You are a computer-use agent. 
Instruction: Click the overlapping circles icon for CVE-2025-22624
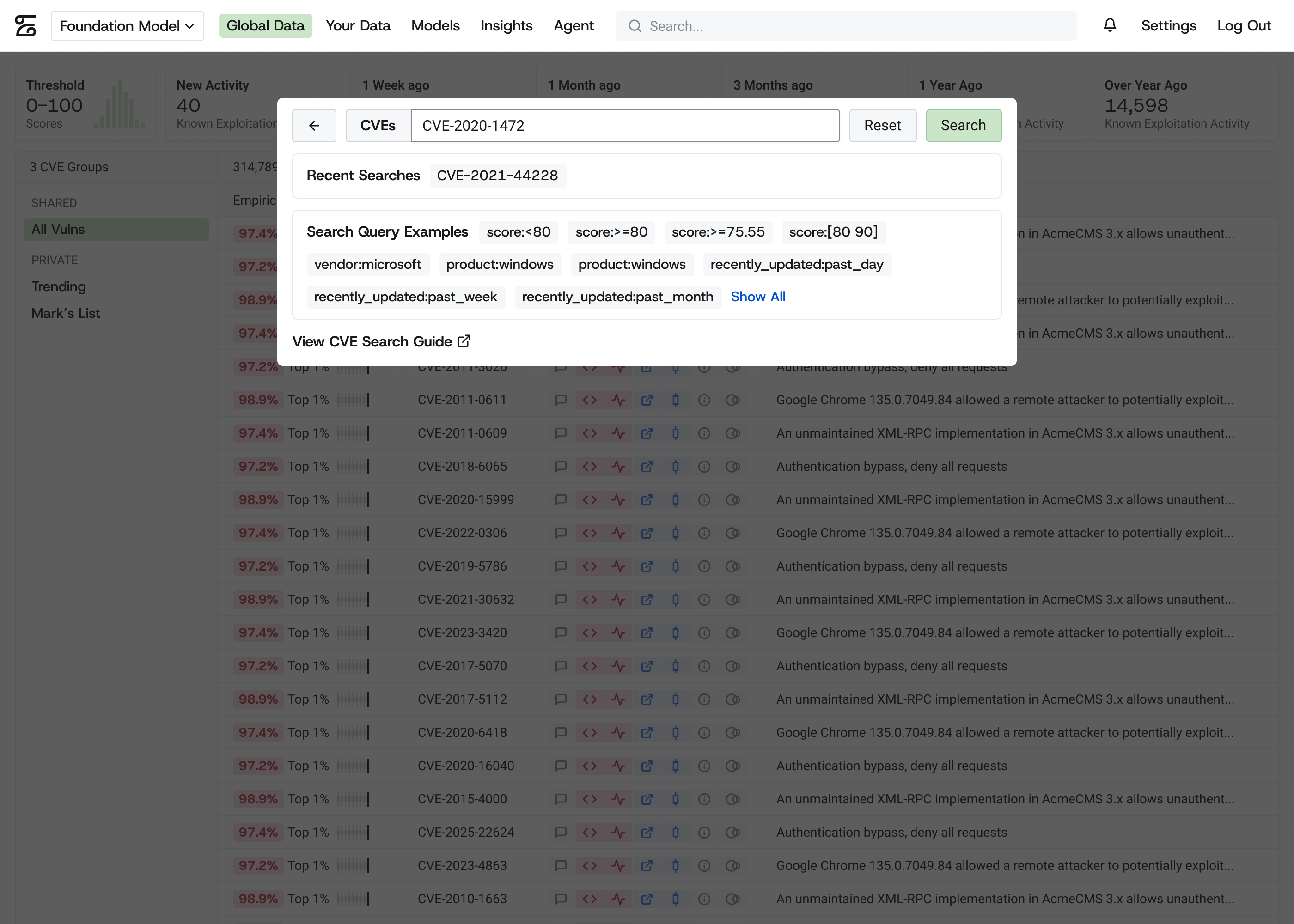pyautogui.click(x=733, y=833)
